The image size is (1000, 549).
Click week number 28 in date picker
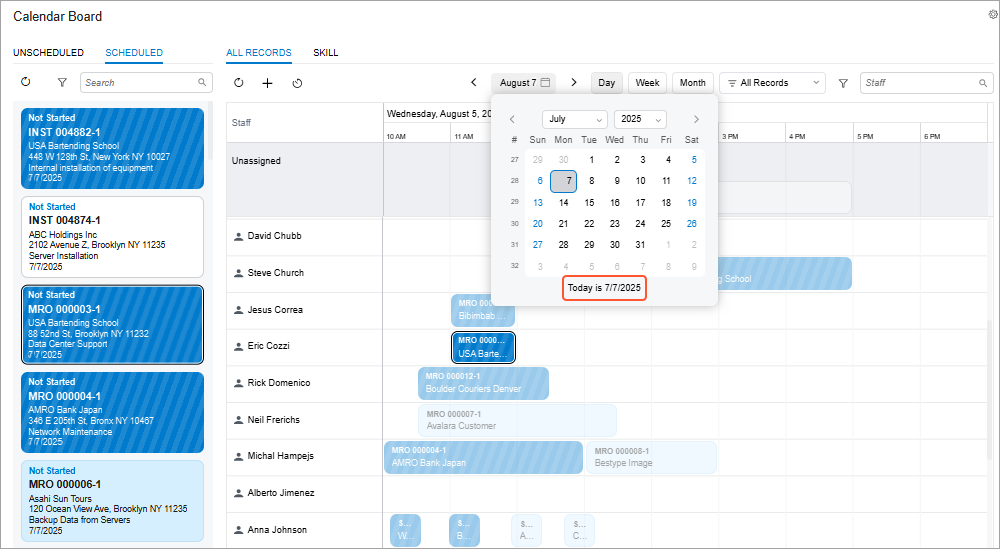click(x=515, y=181)
